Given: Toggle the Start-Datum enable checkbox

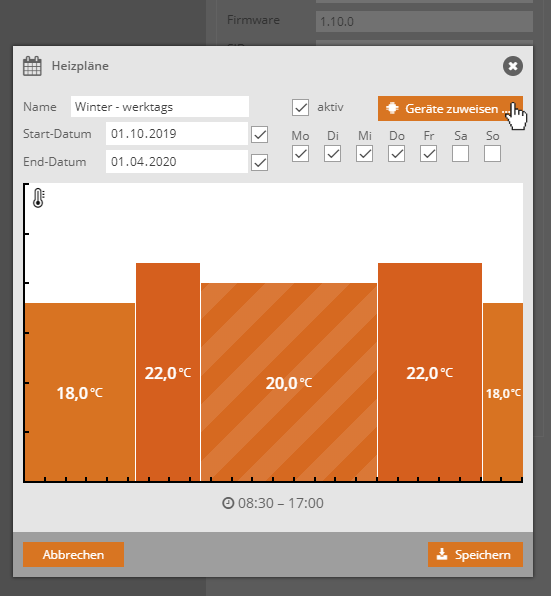Looking at the screenshot, I should coord(260,135).
